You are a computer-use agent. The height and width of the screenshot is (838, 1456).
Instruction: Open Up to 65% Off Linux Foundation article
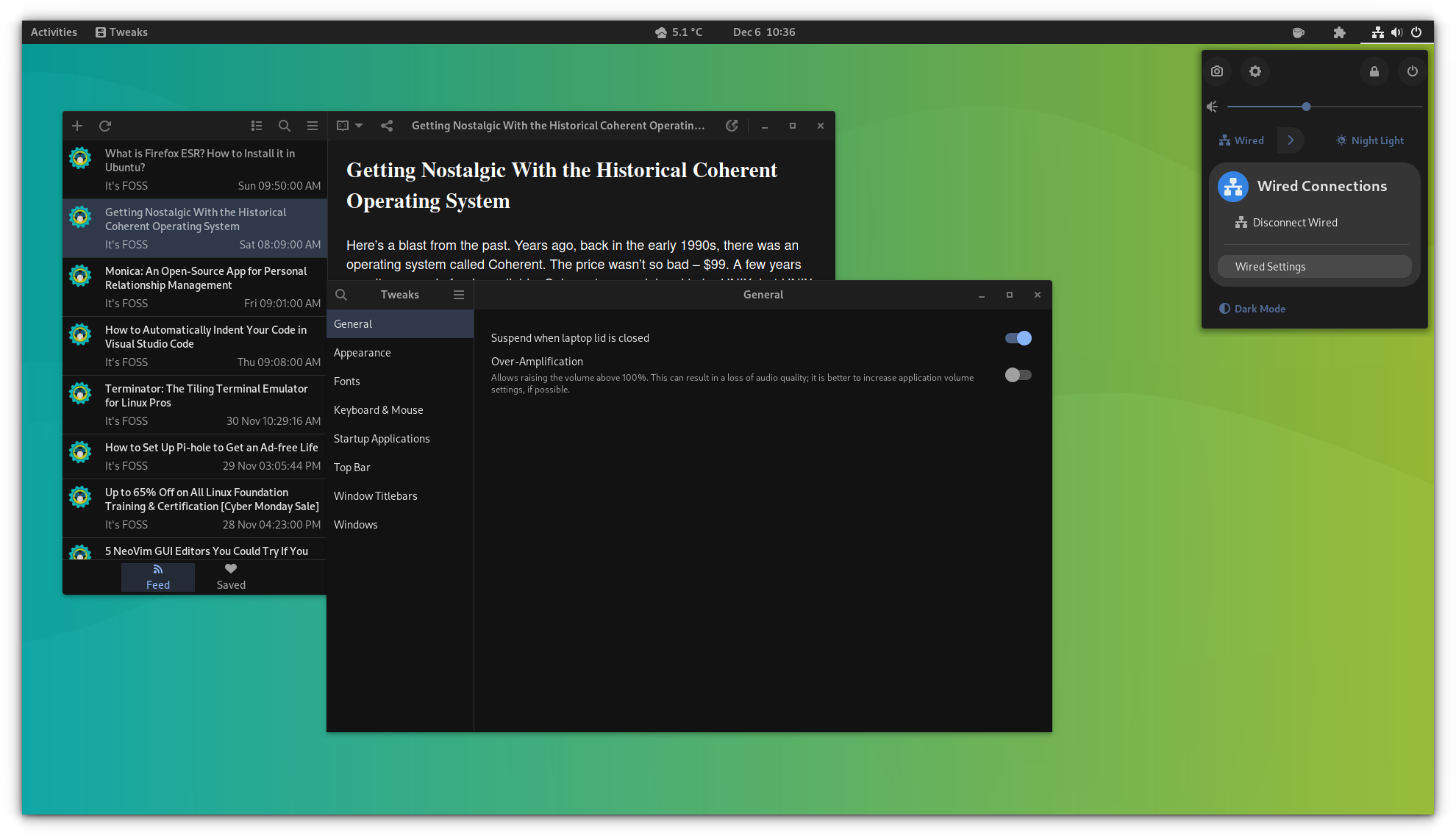click(x=195, y=509)
